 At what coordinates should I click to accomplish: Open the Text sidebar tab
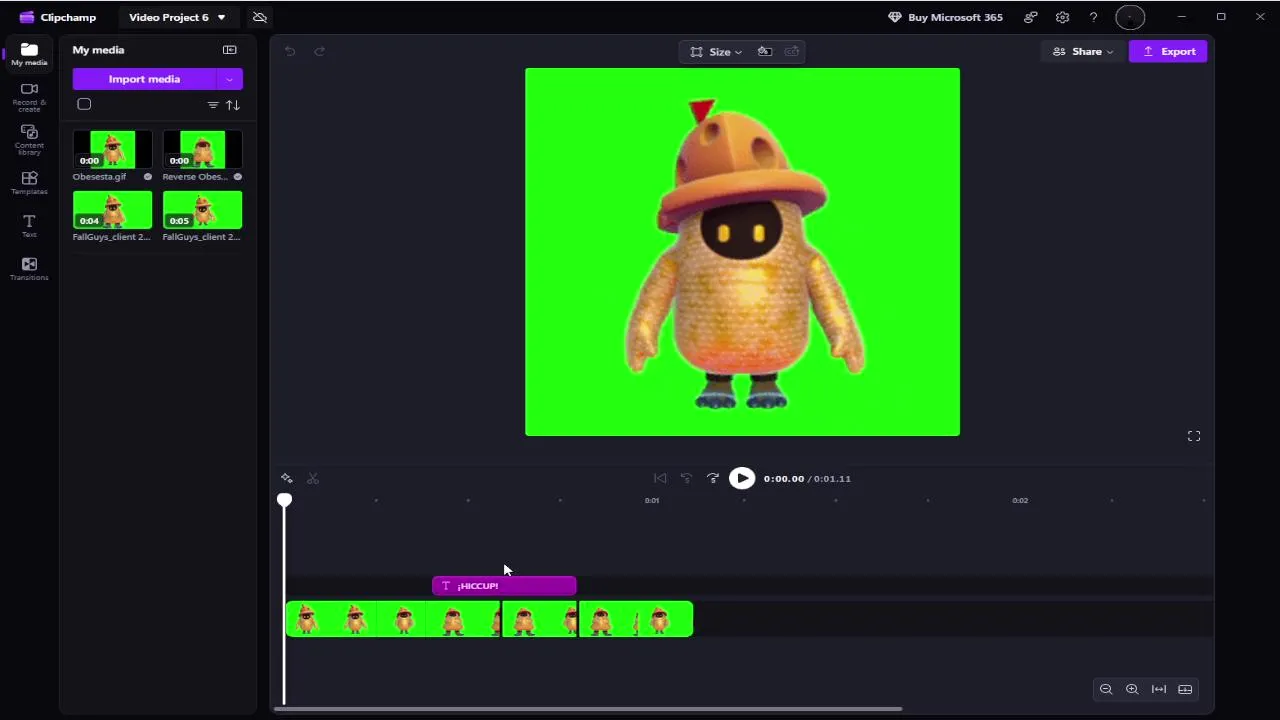pos(29,225)
